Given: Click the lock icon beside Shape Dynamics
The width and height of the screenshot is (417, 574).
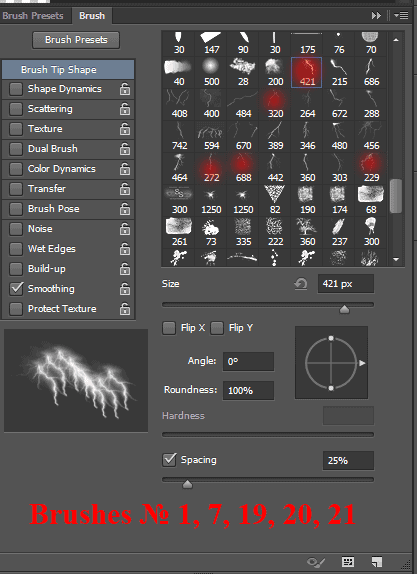Looking at the screenshot, I should point(125,89).
